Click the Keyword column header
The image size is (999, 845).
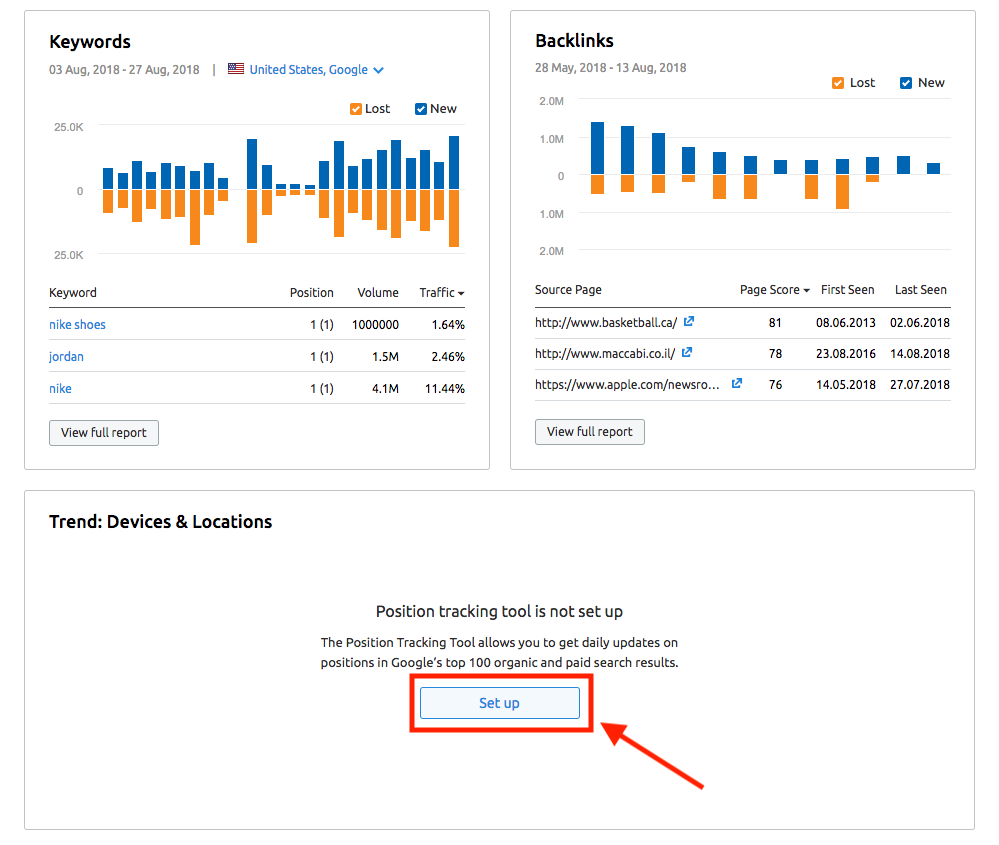click(x=73, y=292)
